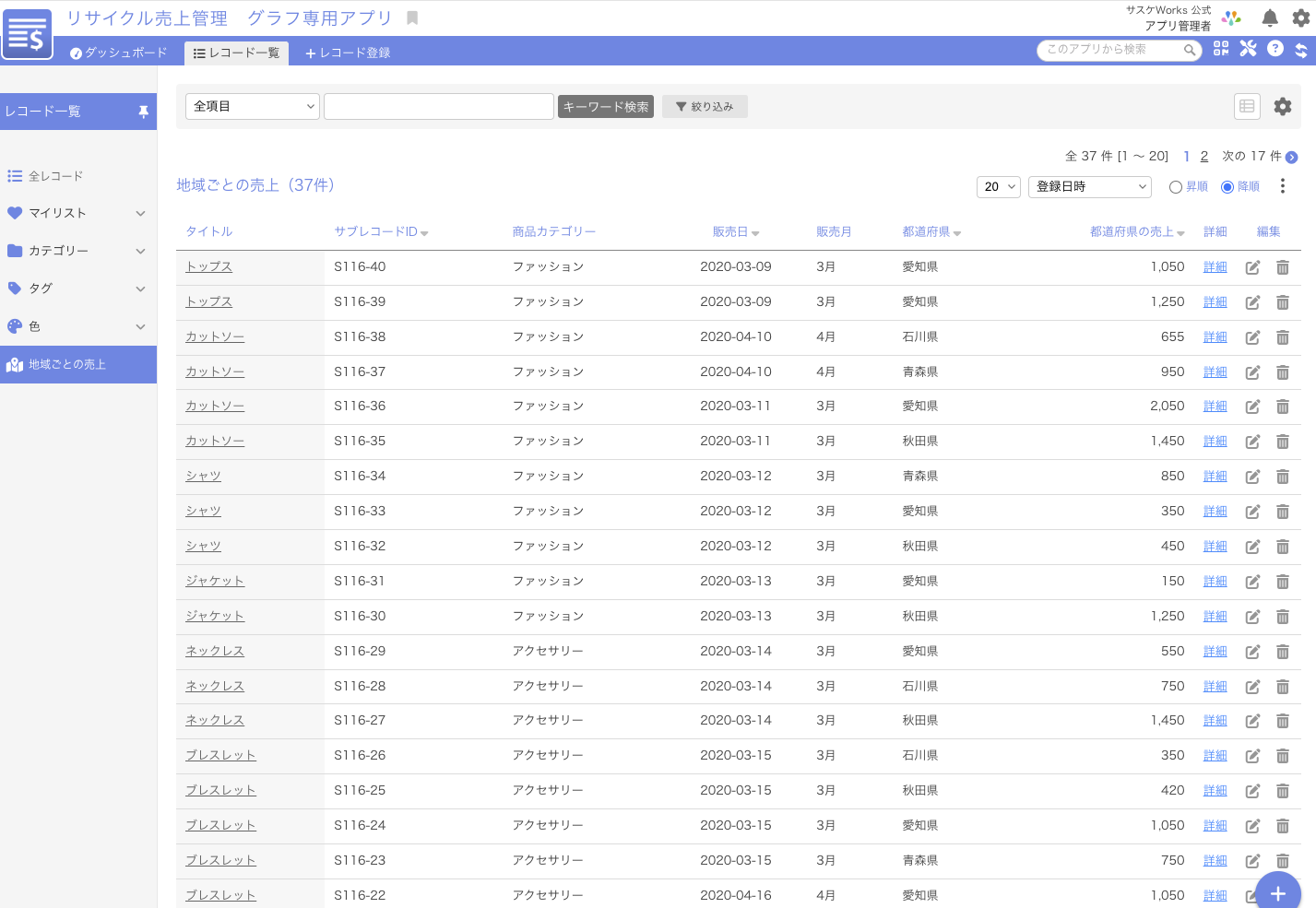Click the sync arrows icon
This screenshot has height=908, width=1316.
[x=1300, y=50]
